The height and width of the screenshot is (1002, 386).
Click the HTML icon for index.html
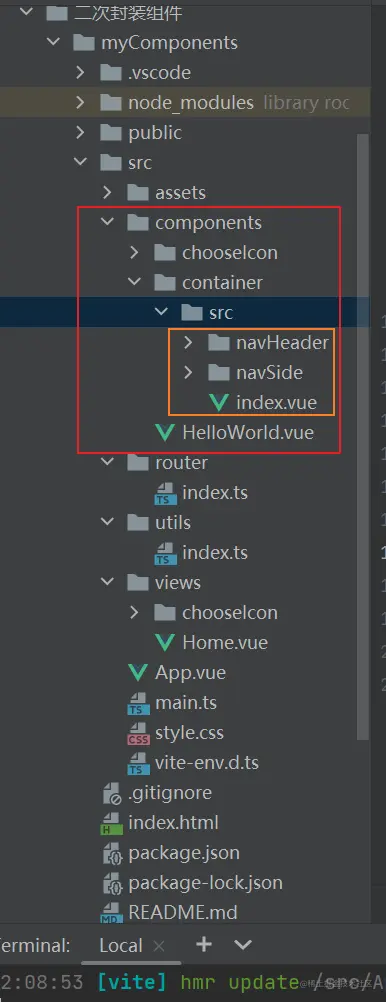click(111, 823)
